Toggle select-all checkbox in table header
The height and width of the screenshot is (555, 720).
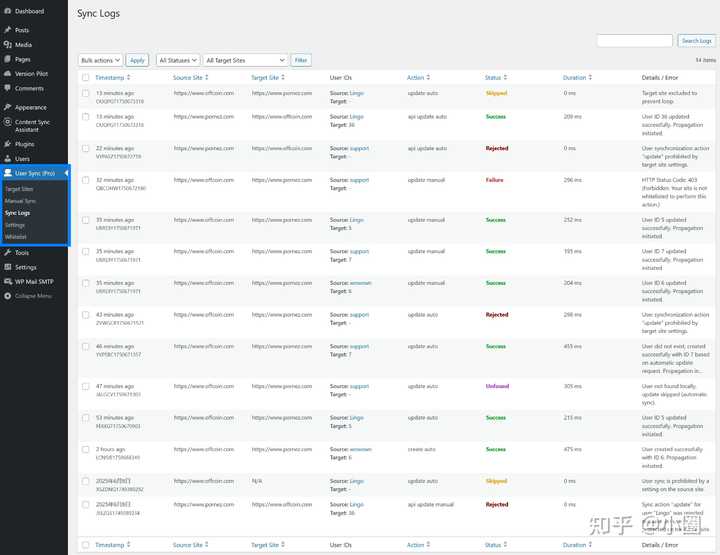(86, 77)
